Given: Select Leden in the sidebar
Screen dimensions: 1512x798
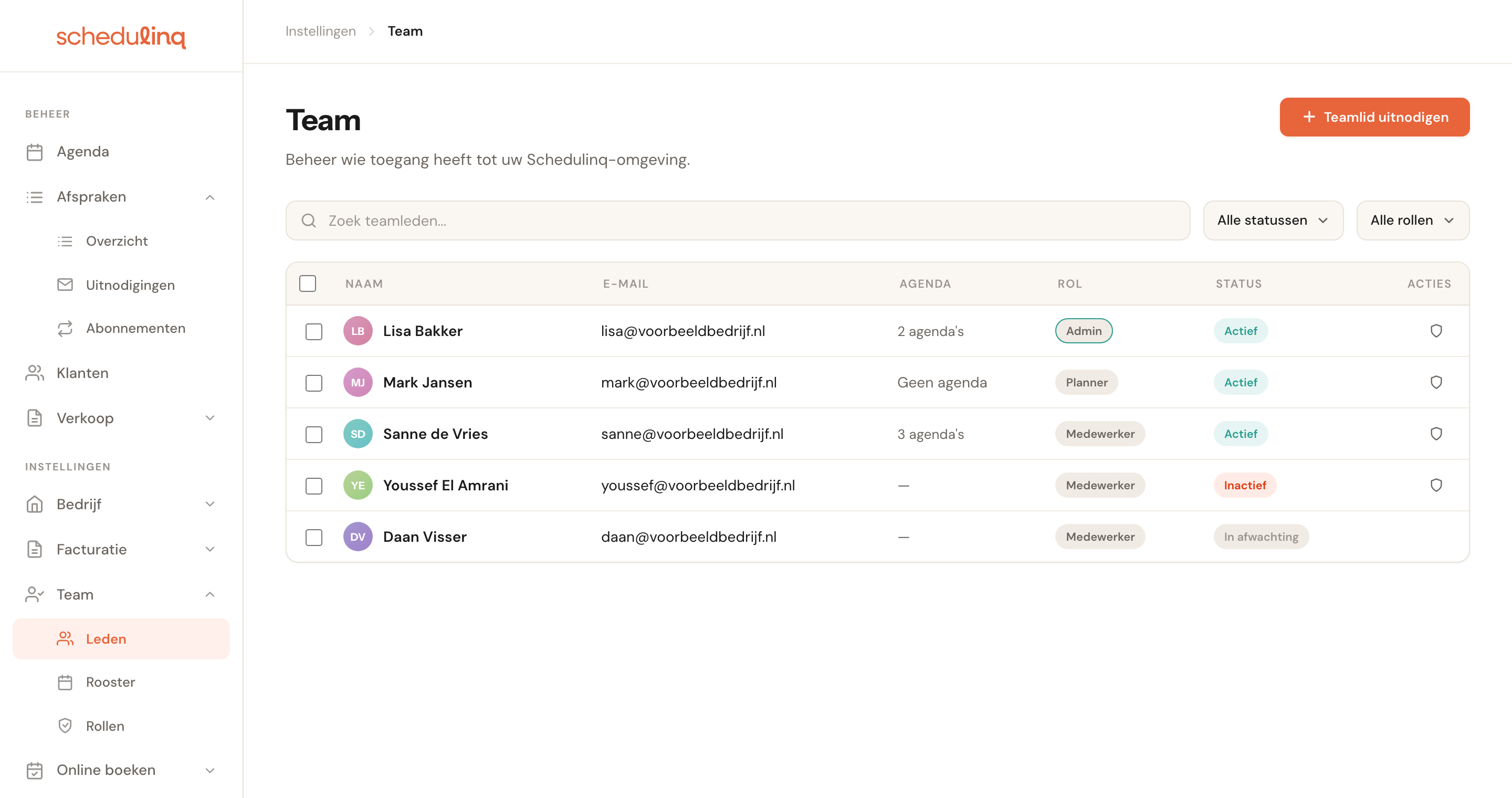Looking at the screenshot, I should pos(121,638).
